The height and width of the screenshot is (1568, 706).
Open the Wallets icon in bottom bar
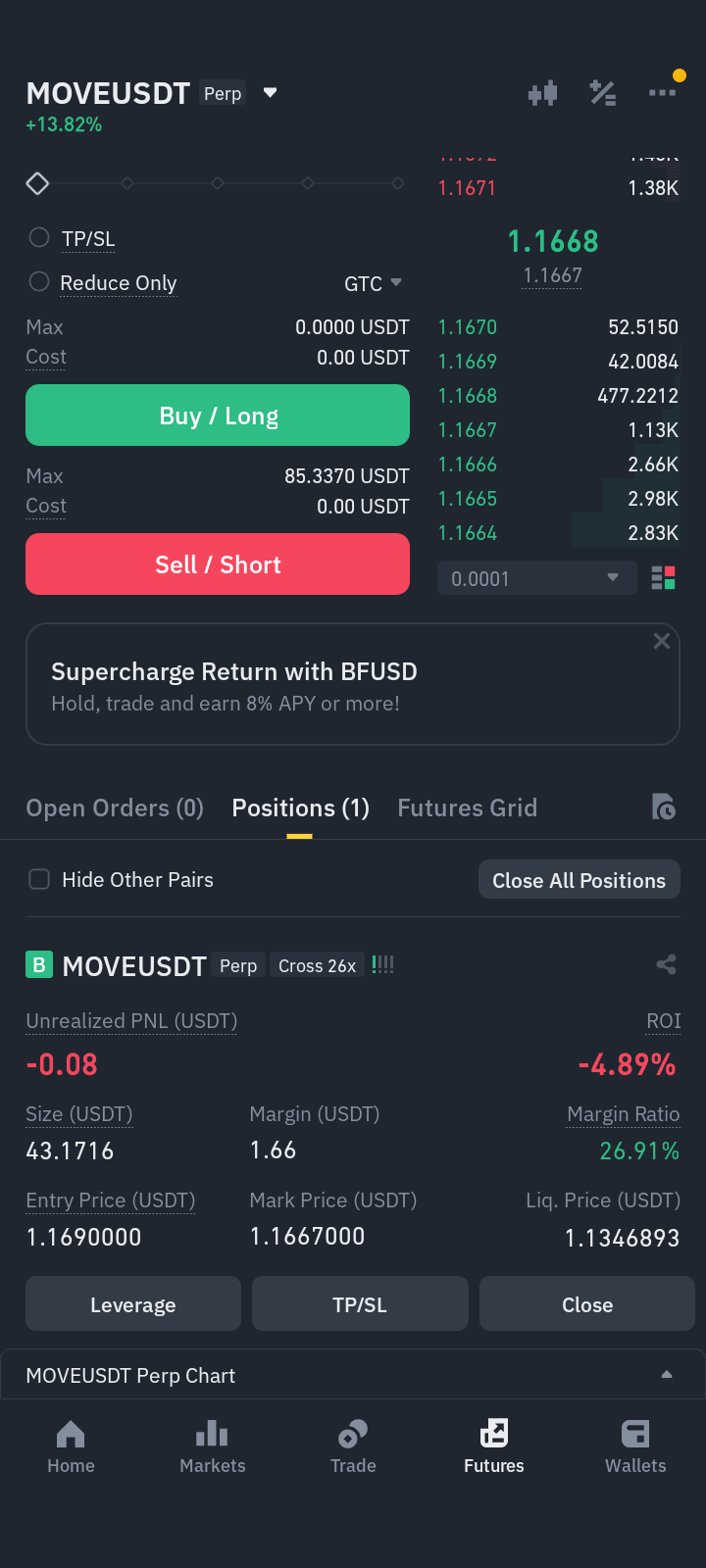tap(635, 1435)
